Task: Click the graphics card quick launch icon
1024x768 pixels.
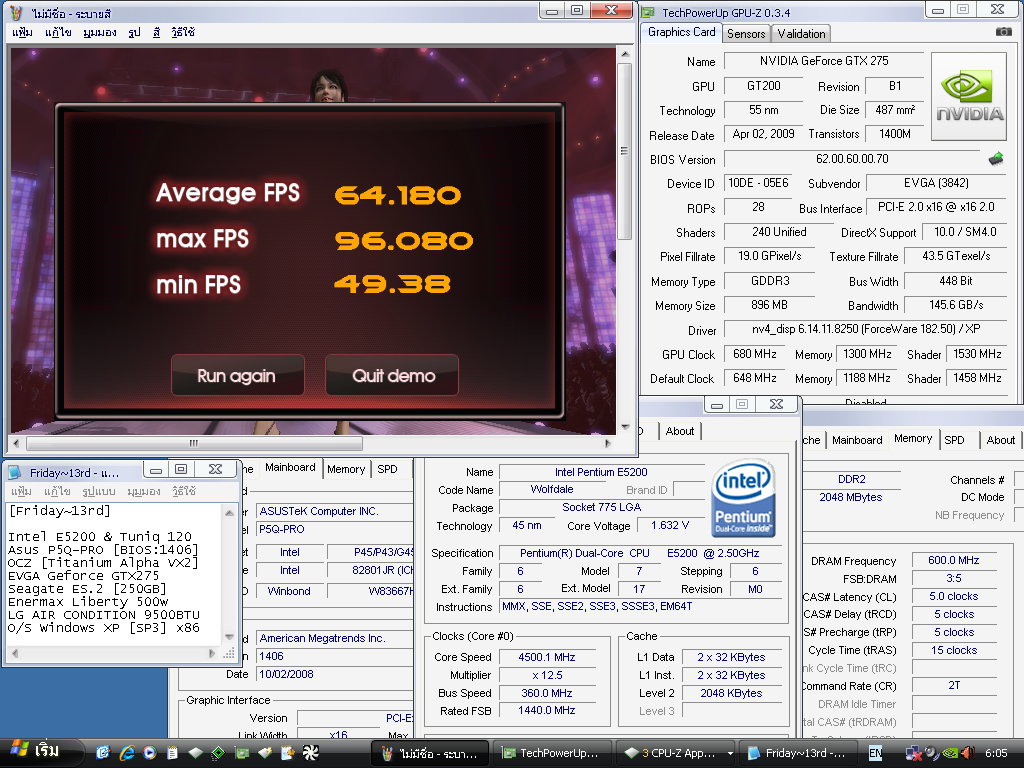Action: pyautogui.click(x=242, y=753)
